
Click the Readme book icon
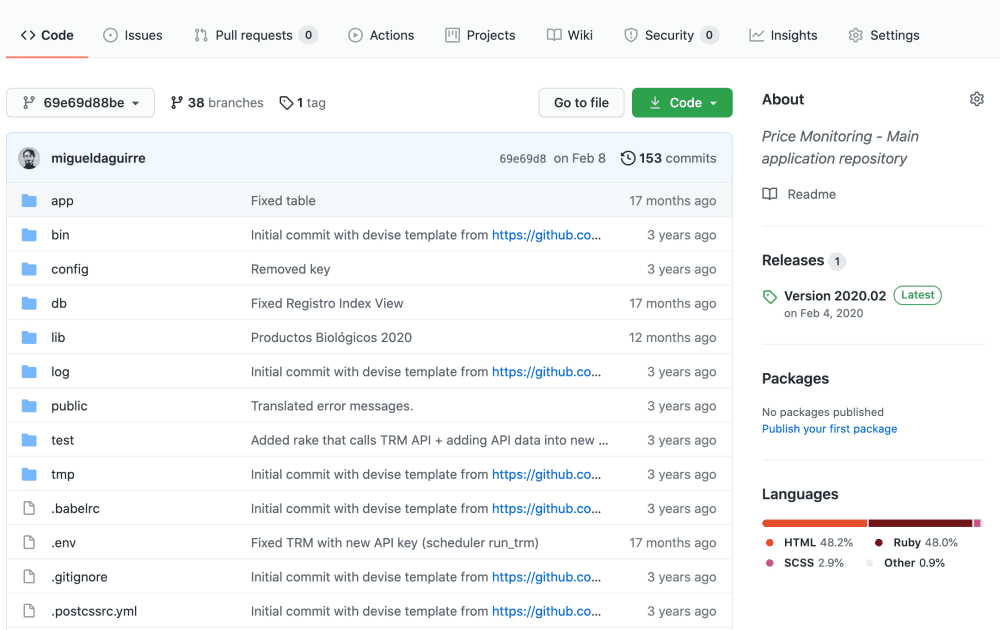coord(770,194)
